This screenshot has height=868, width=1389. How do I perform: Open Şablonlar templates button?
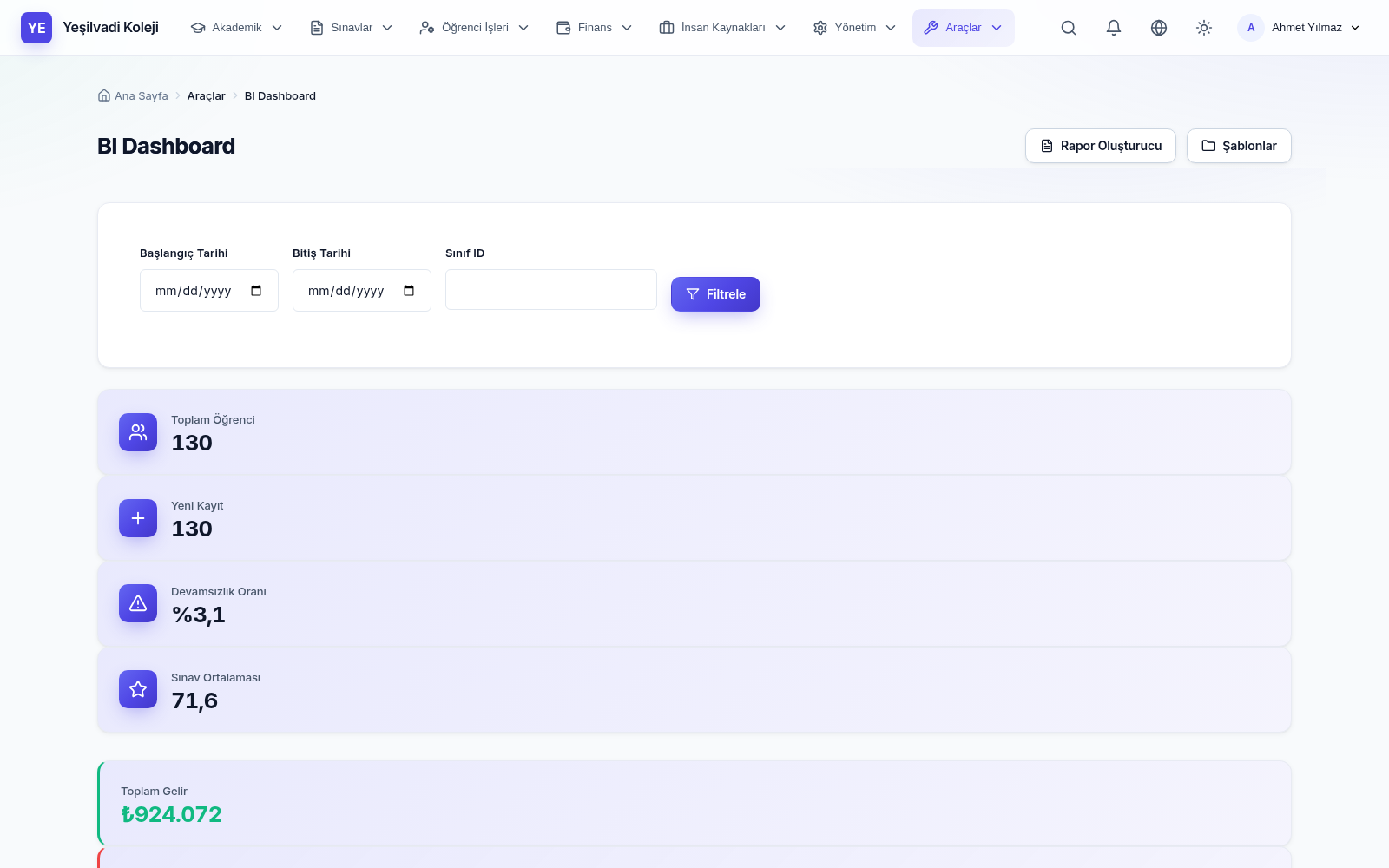pos(1239,146)
